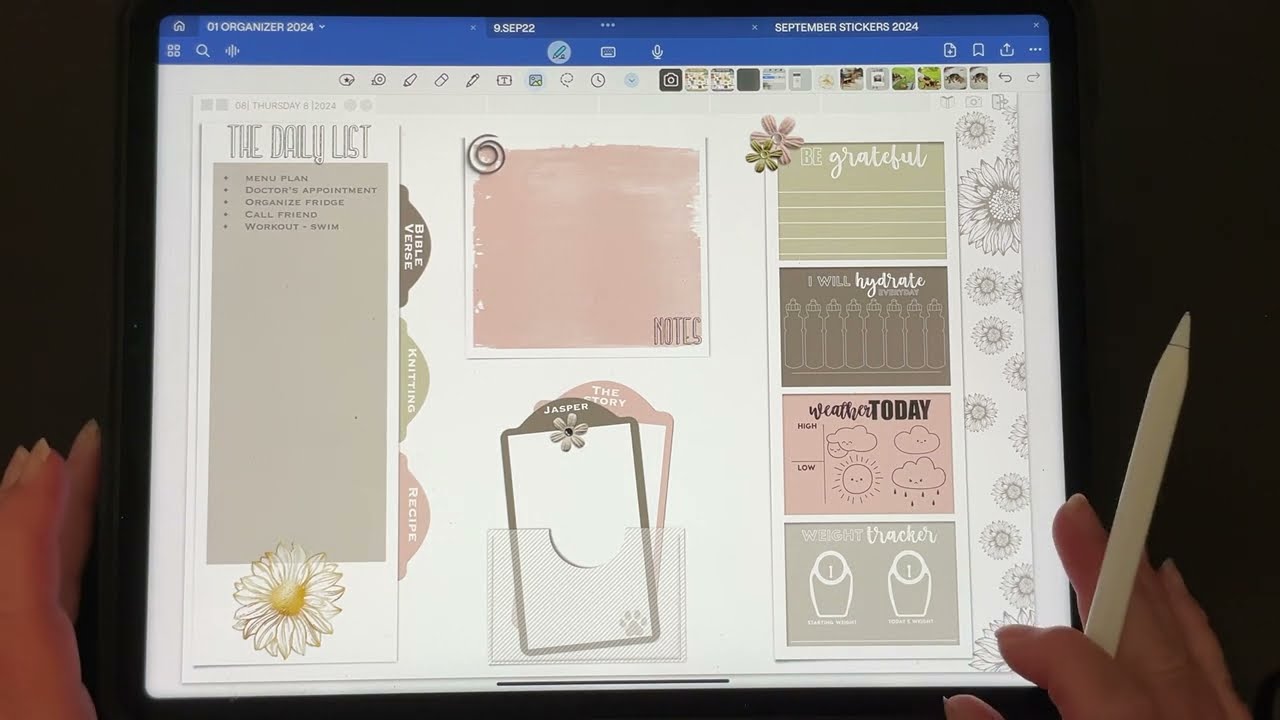
Task: Select the Bible Verse side tab sticker
Action: coord(414,246)
